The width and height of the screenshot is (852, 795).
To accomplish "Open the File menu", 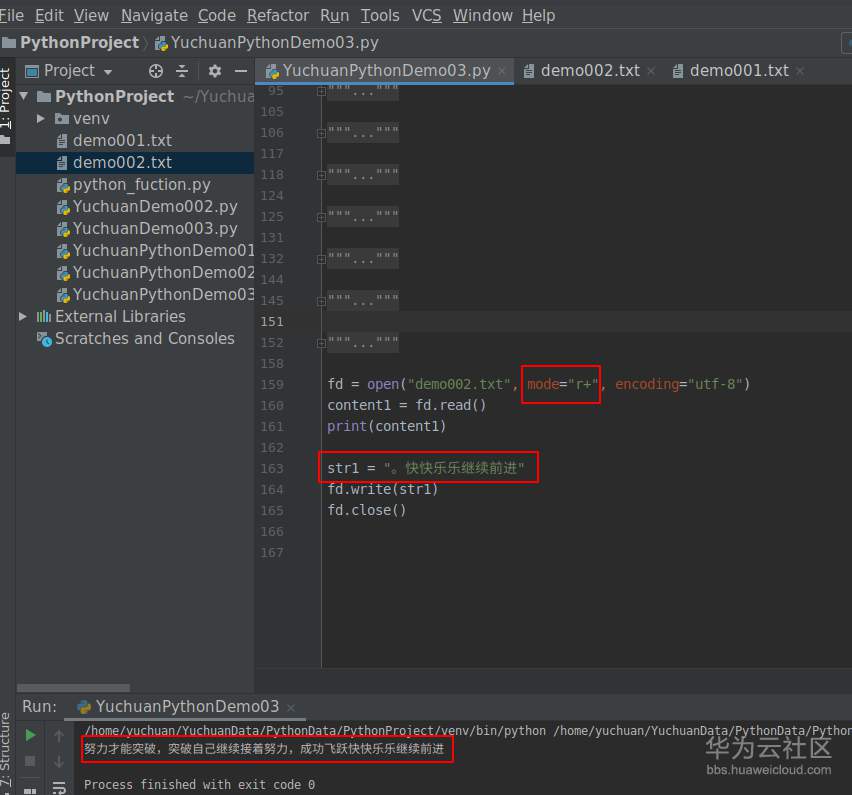I will (11, 15).
